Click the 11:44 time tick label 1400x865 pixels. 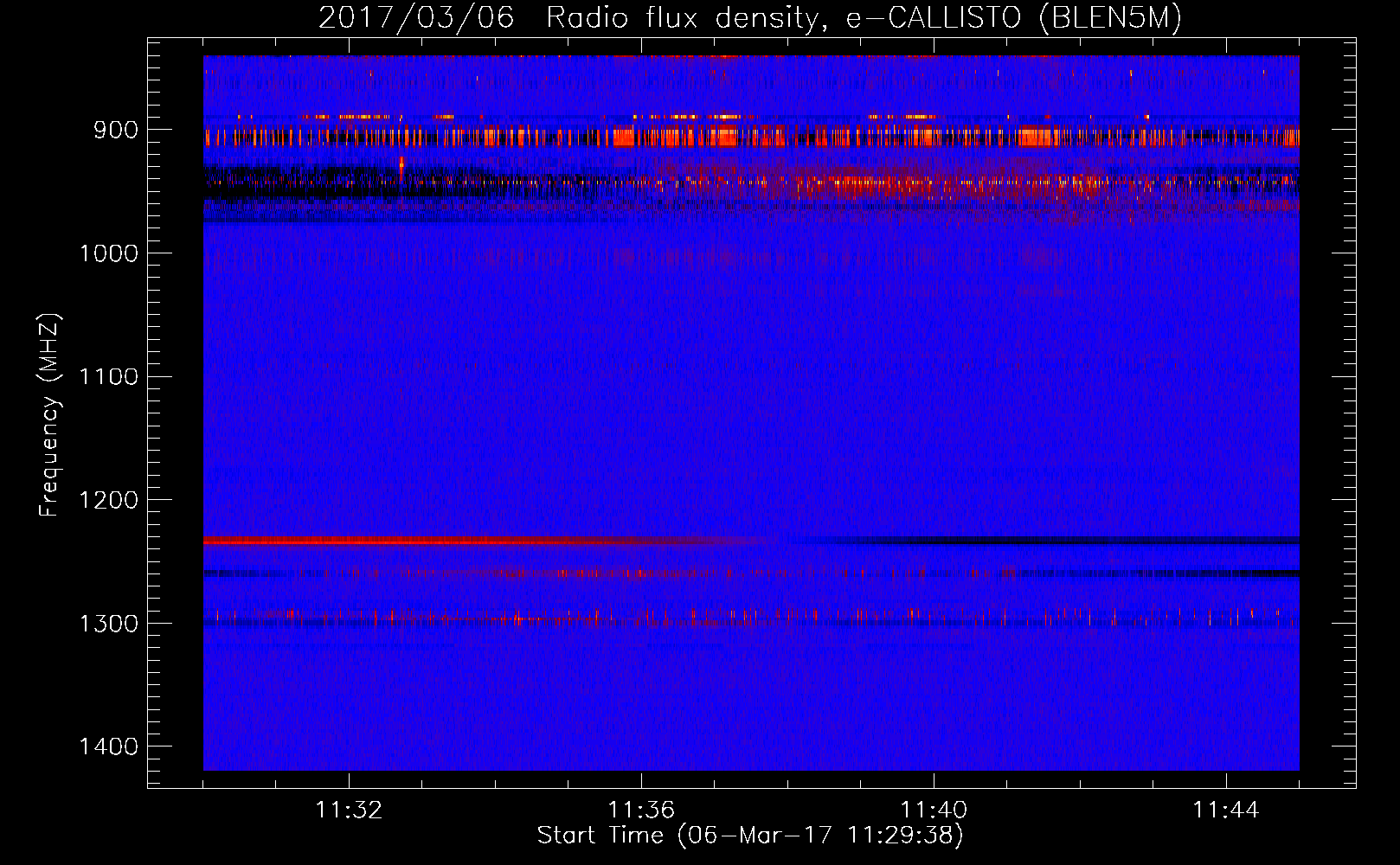pyautogui.click(x=1226, y=811)
